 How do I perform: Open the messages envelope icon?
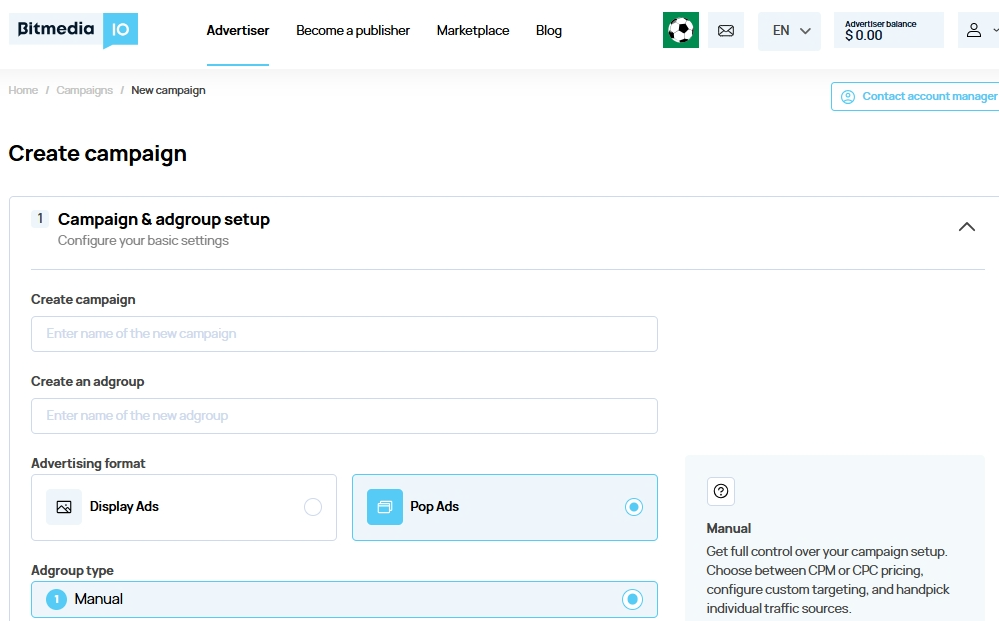pyautogui.click(x=726, y=30)
